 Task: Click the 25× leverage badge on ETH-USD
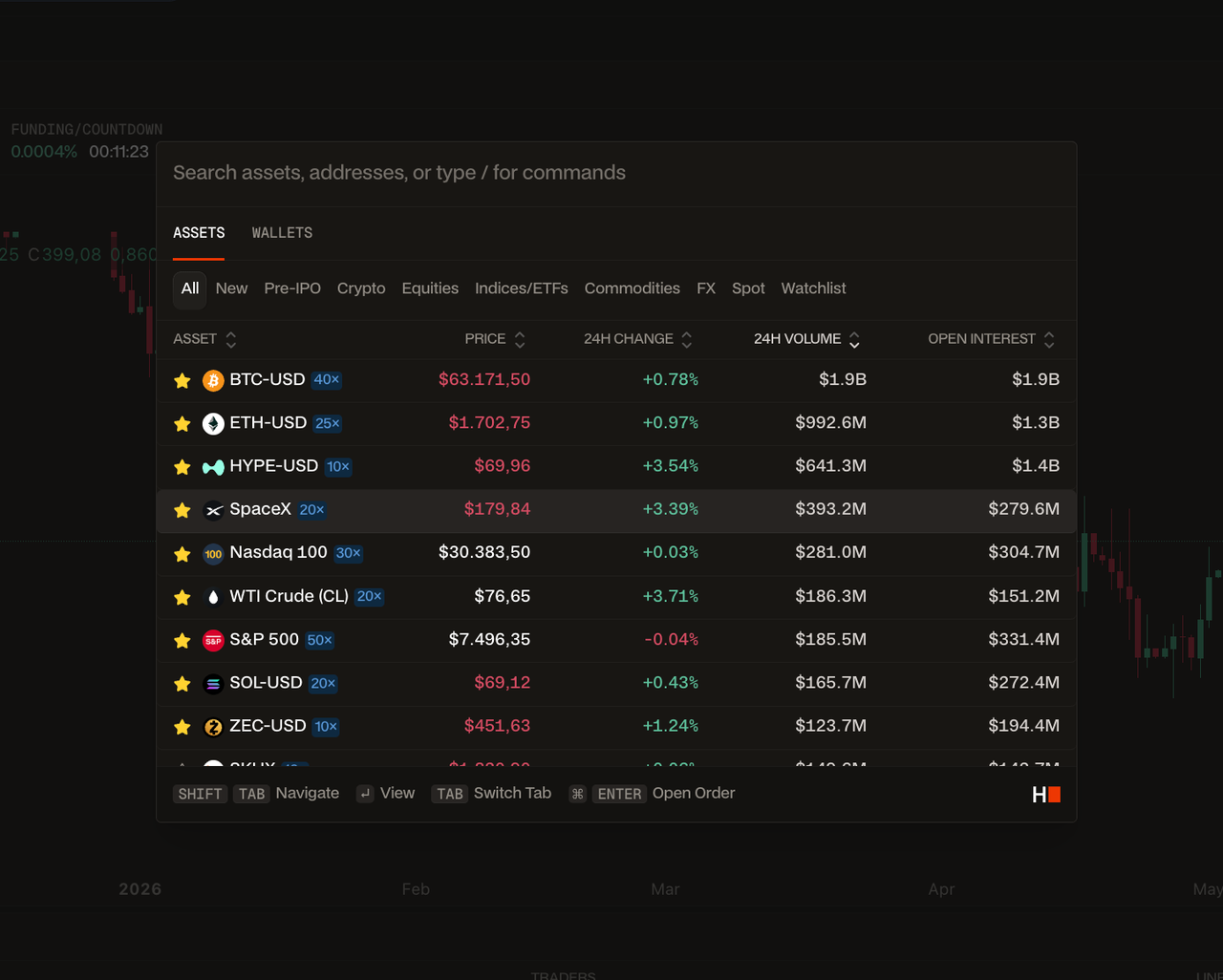click(328, 423)
